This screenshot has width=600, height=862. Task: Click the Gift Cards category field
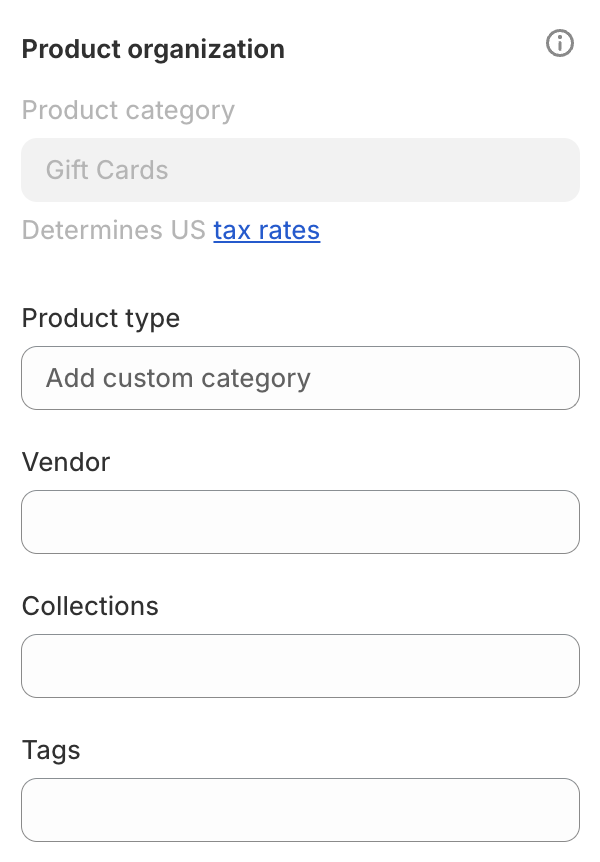click(300, 170)
